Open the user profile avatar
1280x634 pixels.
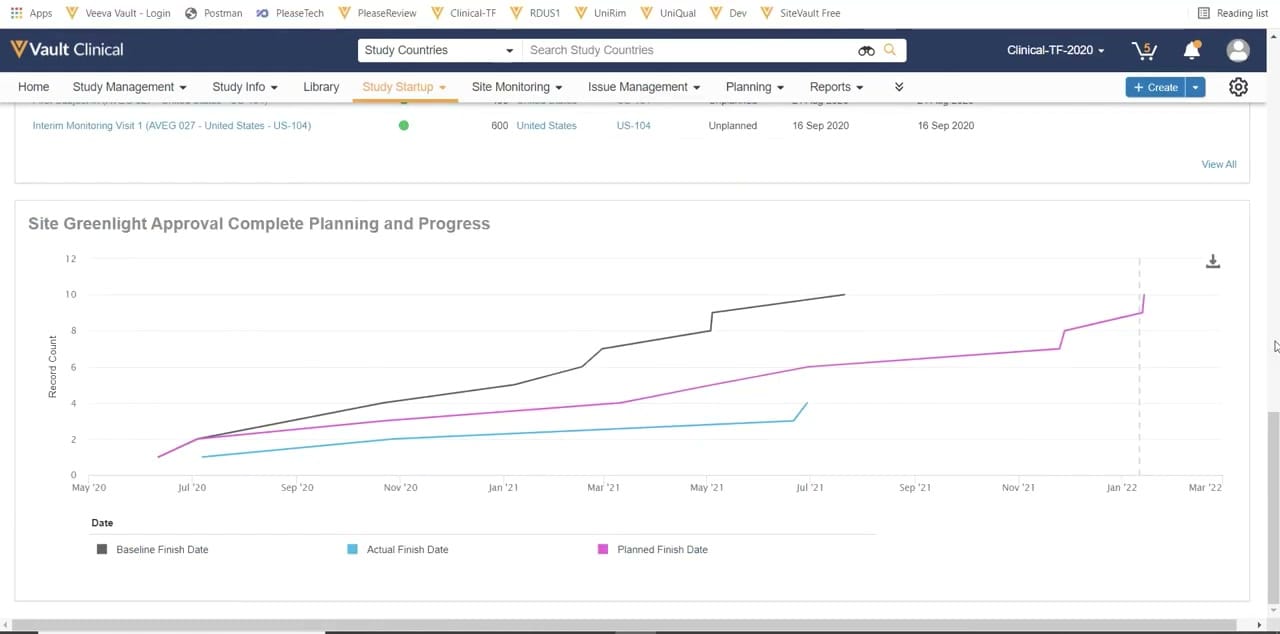pos(1238,50)
